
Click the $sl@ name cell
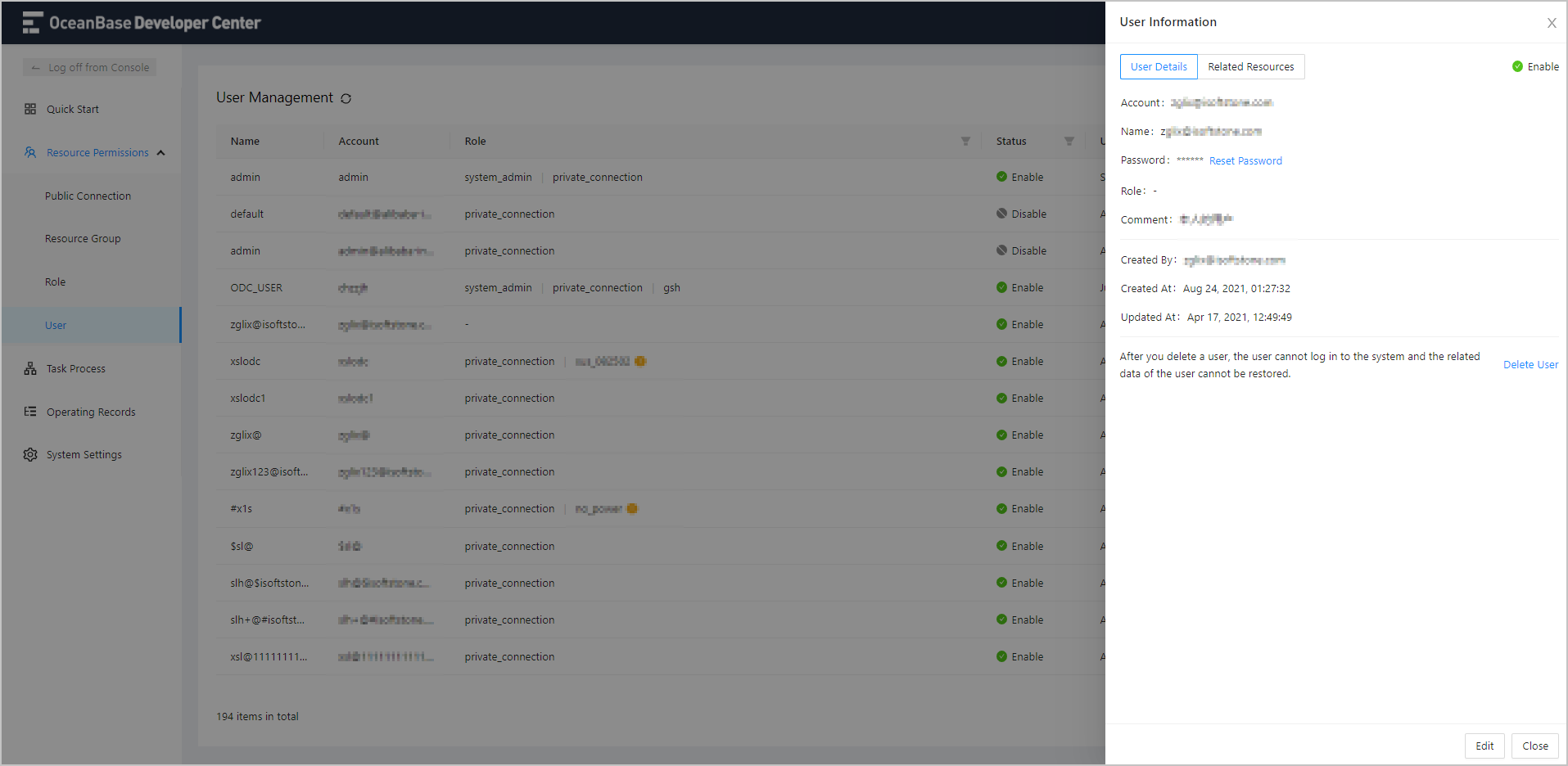pyautogui.click(x=242, y=546)
